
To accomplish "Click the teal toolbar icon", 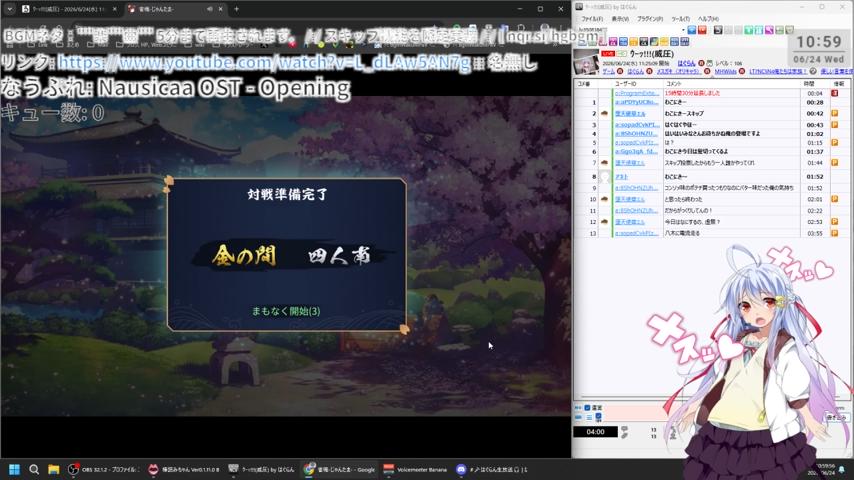I will [x=759, y=30].
